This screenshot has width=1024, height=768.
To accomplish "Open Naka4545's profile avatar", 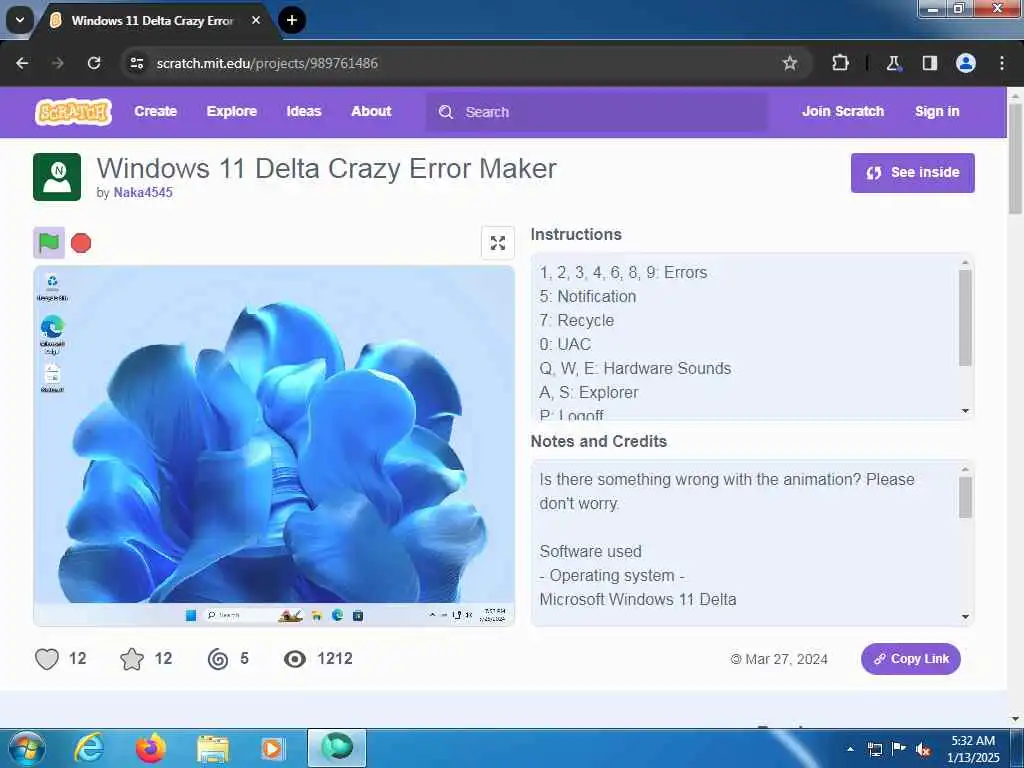I will click(x=57, y=177).
